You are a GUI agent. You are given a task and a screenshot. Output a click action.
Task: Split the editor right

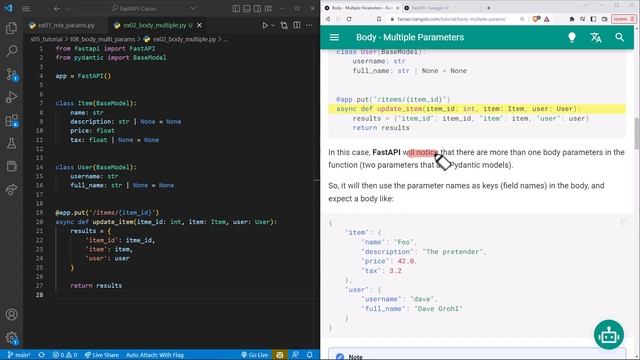click(x=297, y=25)
